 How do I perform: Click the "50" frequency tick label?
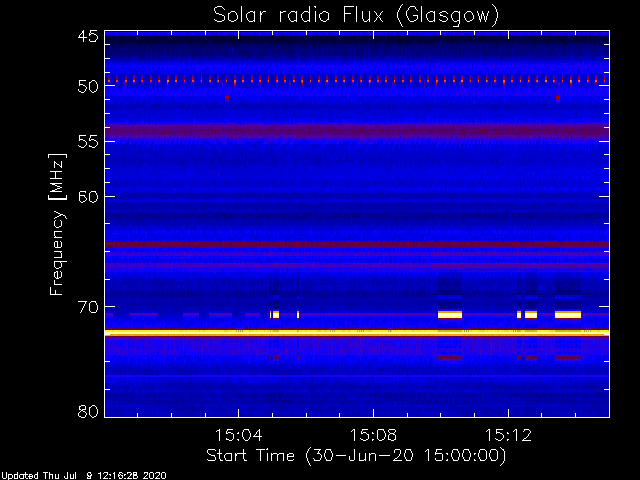pos(88,87)
